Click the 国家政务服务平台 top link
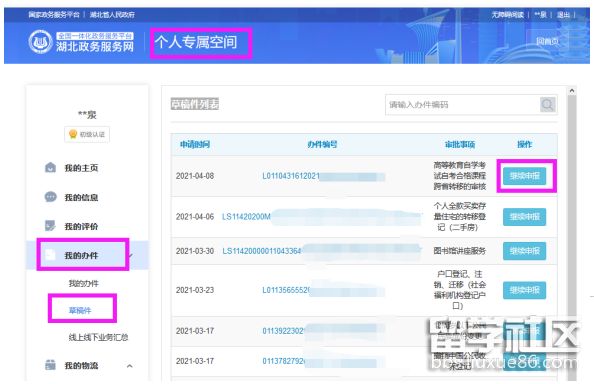The image size is (594, 384). pos(54,15)
